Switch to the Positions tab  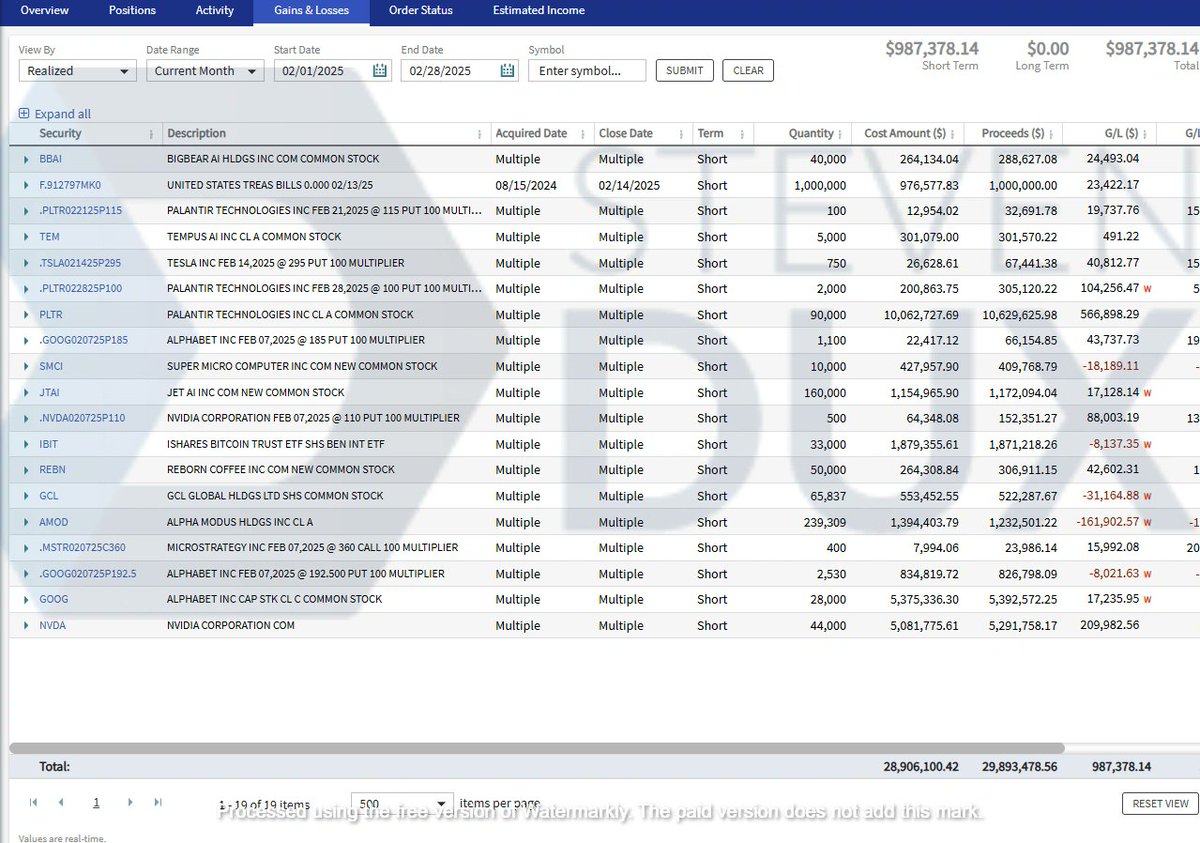(133, 11)
